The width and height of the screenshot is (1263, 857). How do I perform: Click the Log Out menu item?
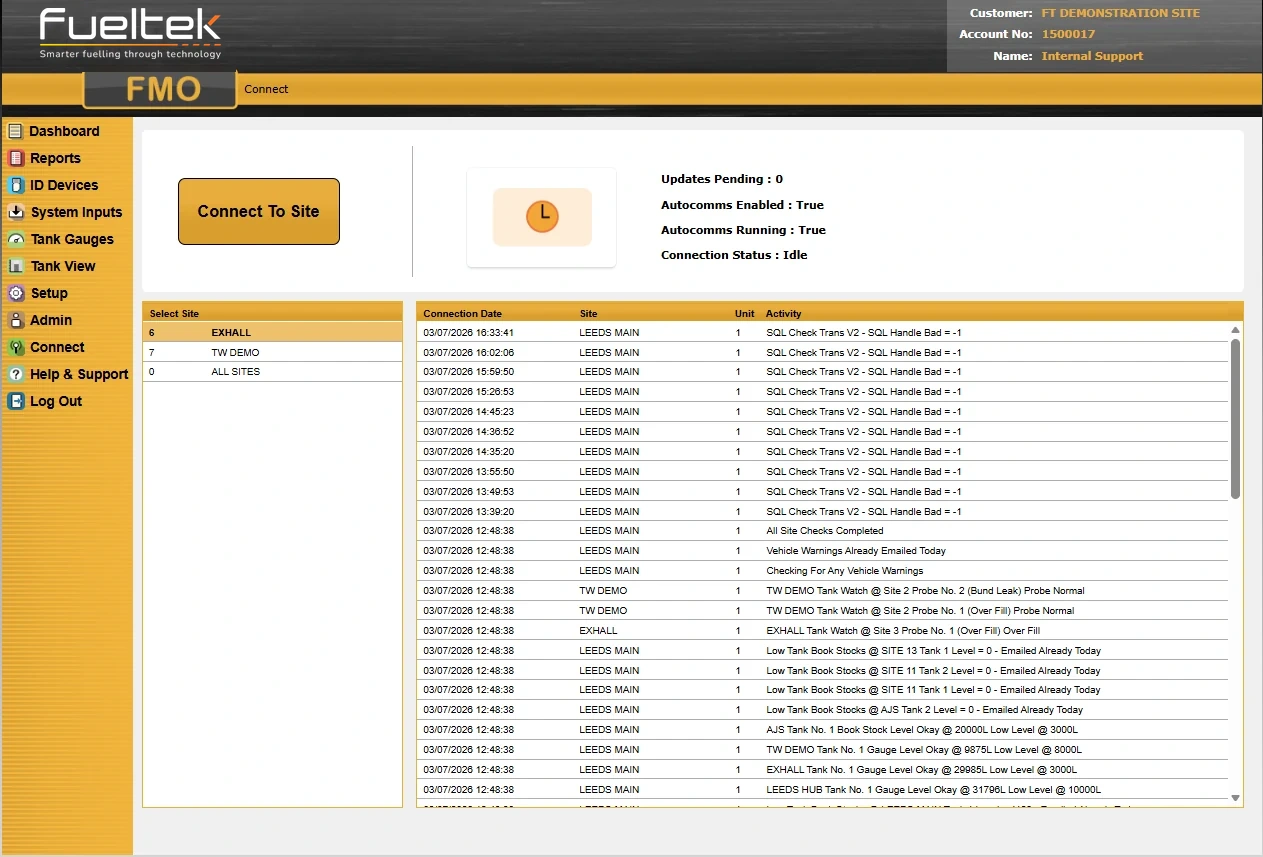point(56,401)
